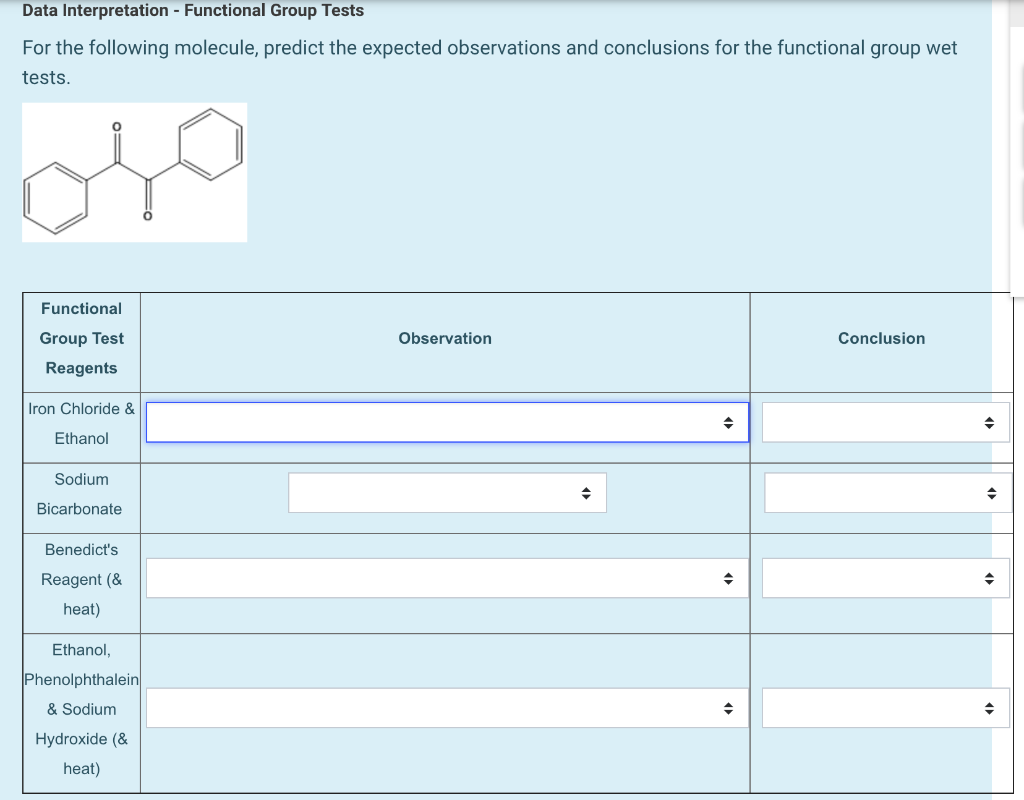Viewport: 1024px width, 800px height.
Task: Click the Observation column header
Action: (445, 338)
